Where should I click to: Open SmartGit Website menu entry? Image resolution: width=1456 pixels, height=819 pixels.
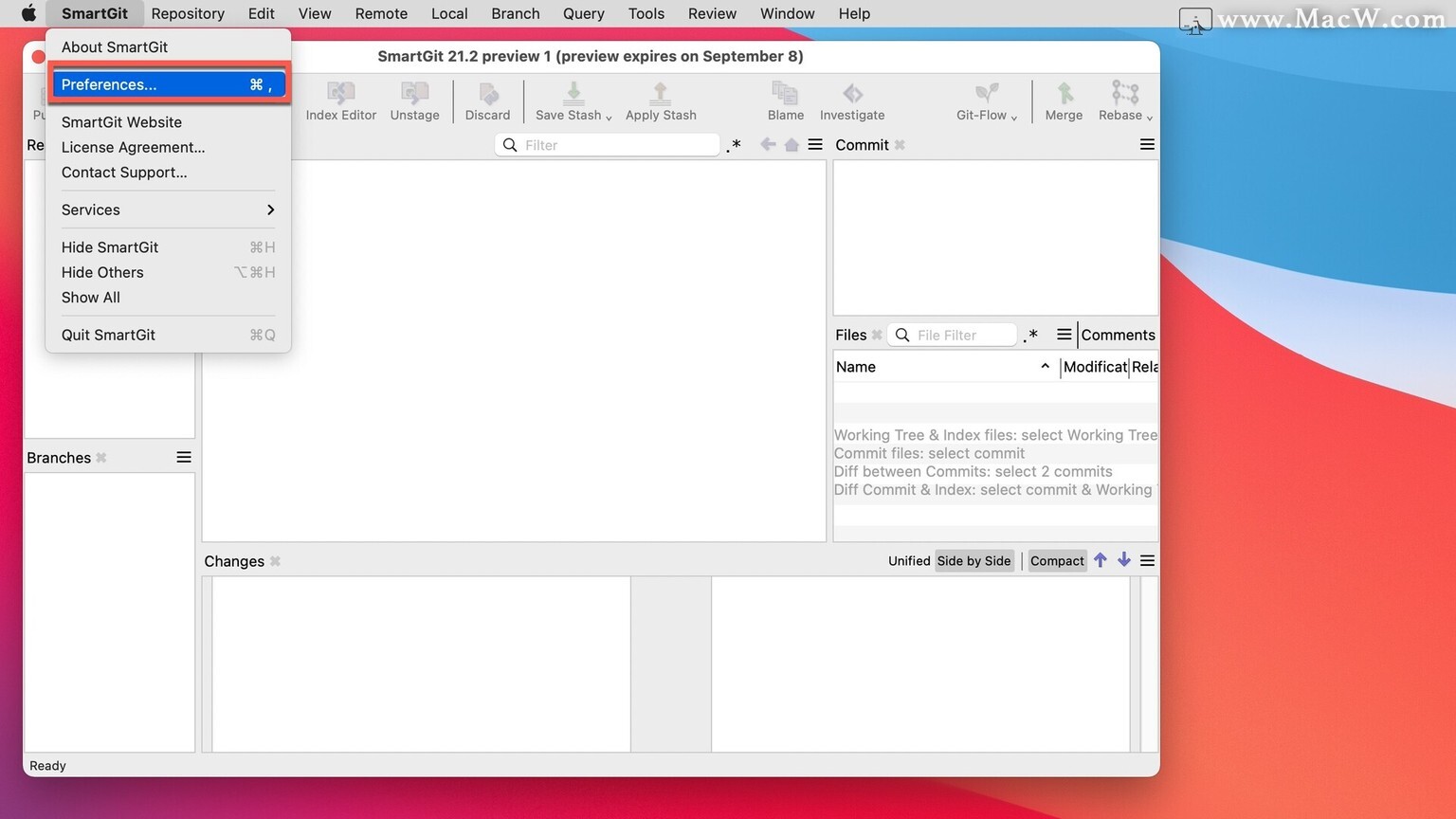(x=169, y=122)
